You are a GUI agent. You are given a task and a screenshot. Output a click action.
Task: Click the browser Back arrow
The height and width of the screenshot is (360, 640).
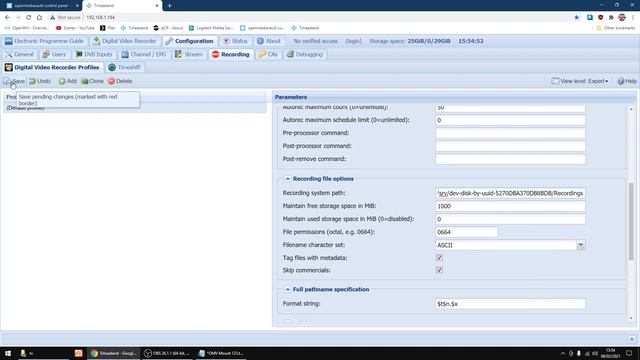(7, 18)
